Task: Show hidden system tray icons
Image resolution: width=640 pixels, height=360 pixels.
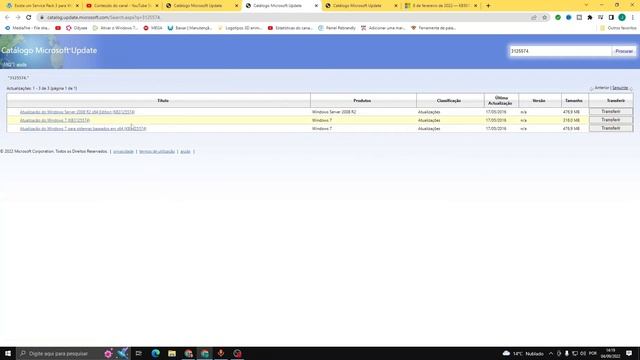Action: point(551,353)
